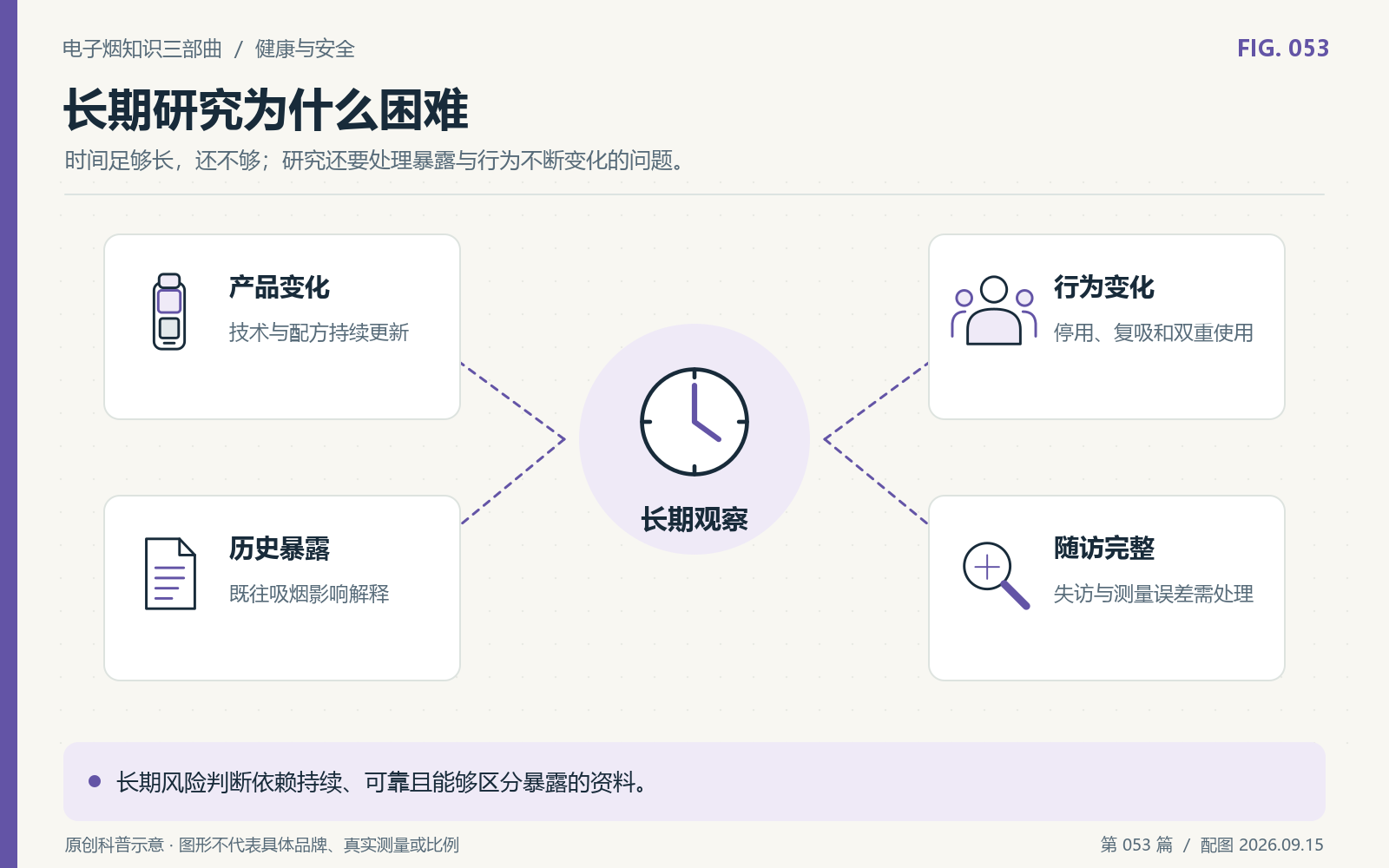The width and height of the screenshot is (1389, 868).
Task: Click the purple bullet dot in summary bar
Action: [x=95, y=781]
